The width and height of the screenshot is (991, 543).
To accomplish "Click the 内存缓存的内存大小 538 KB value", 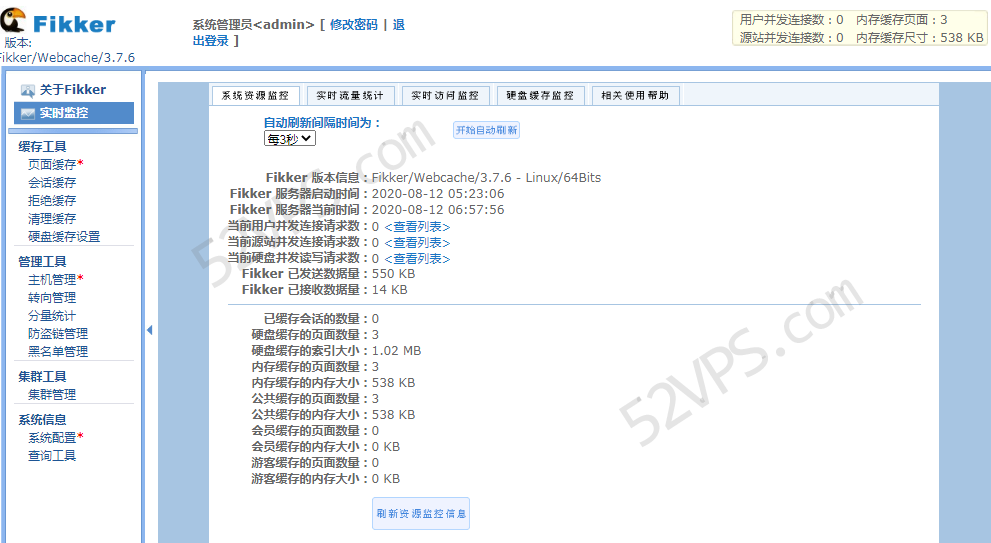I will (393, 382).
